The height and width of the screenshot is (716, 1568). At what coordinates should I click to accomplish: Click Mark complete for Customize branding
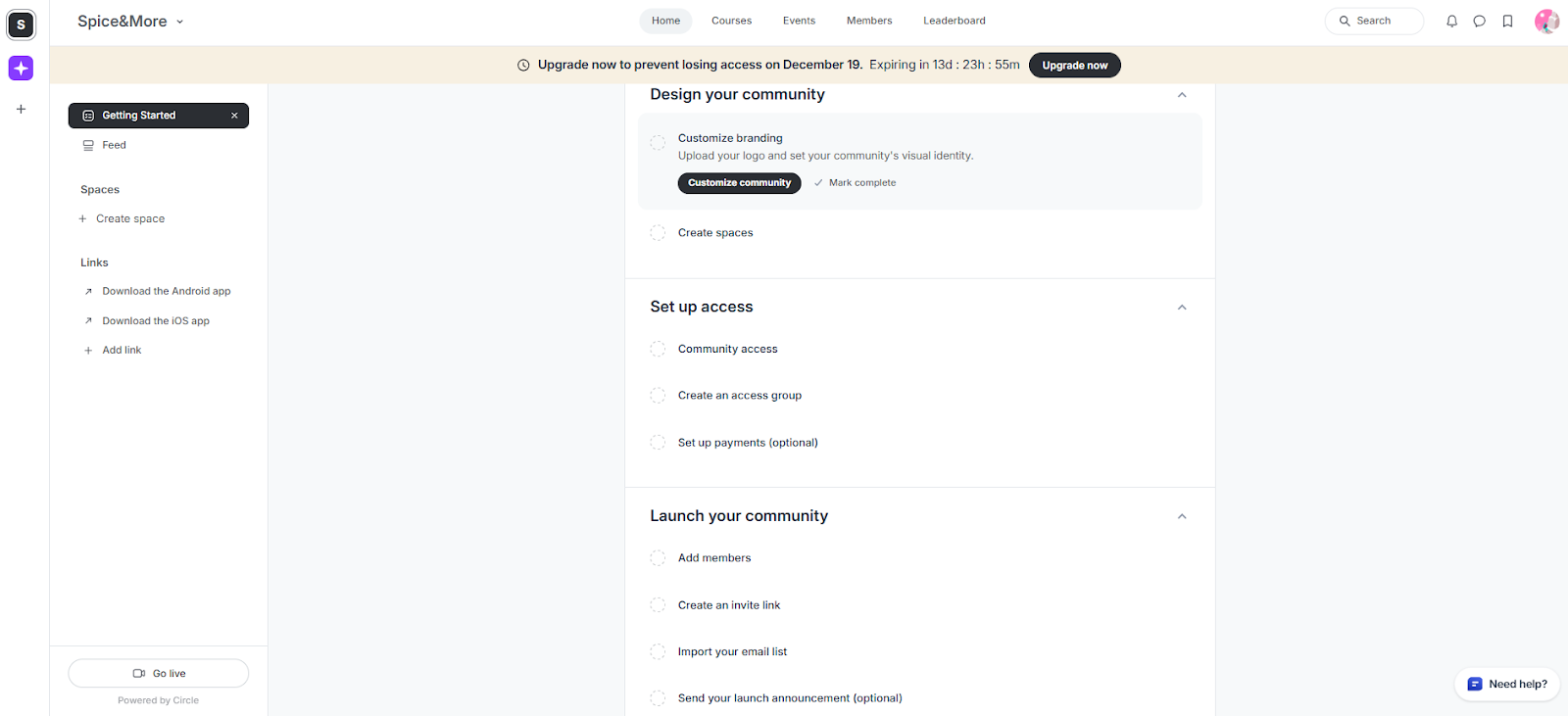coord(855,183)
